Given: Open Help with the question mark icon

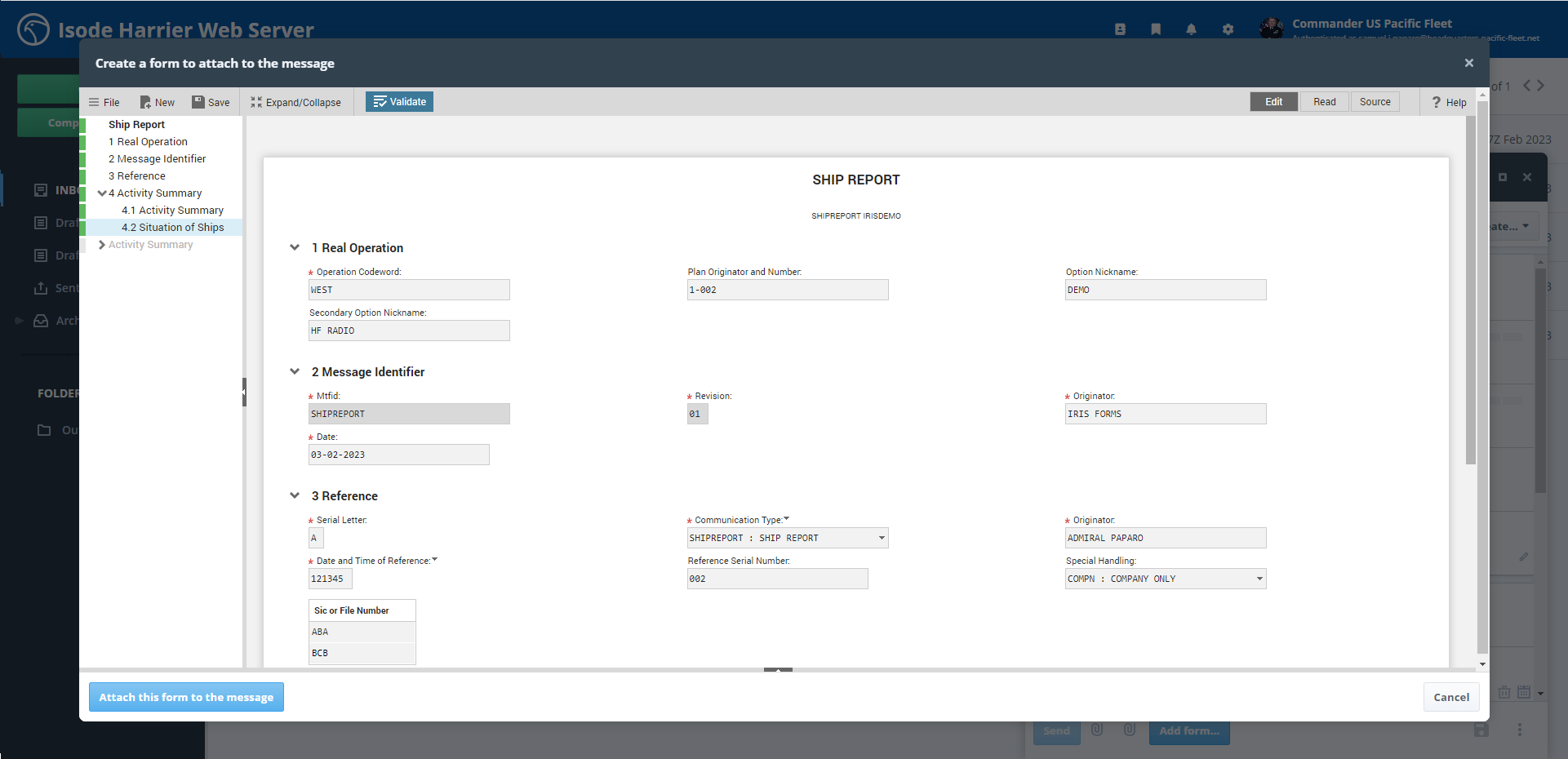Looking at the screenshot, I should tap(1437, 102).
